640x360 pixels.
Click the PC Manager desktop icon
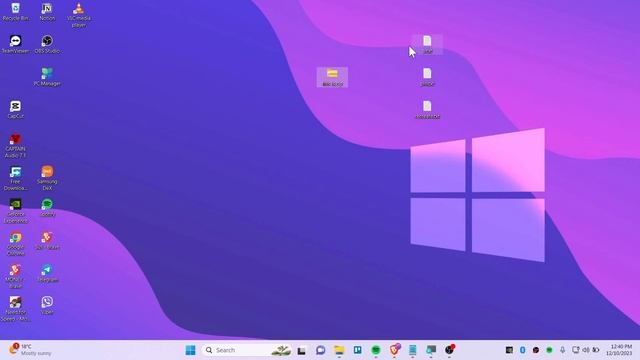47,77
